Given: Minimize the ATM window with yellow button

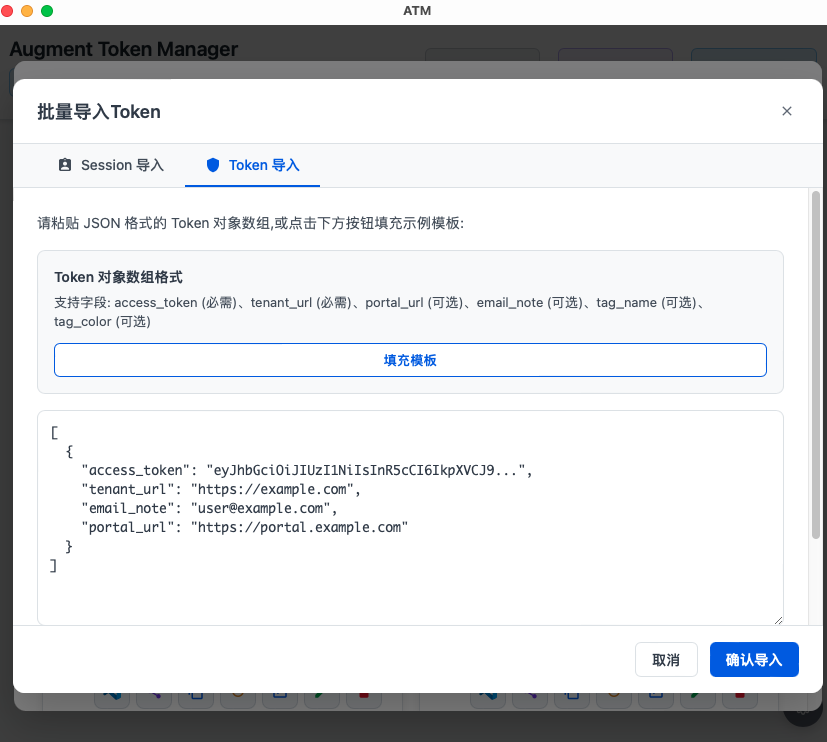Looking at the screenshot, I should 27,11.
